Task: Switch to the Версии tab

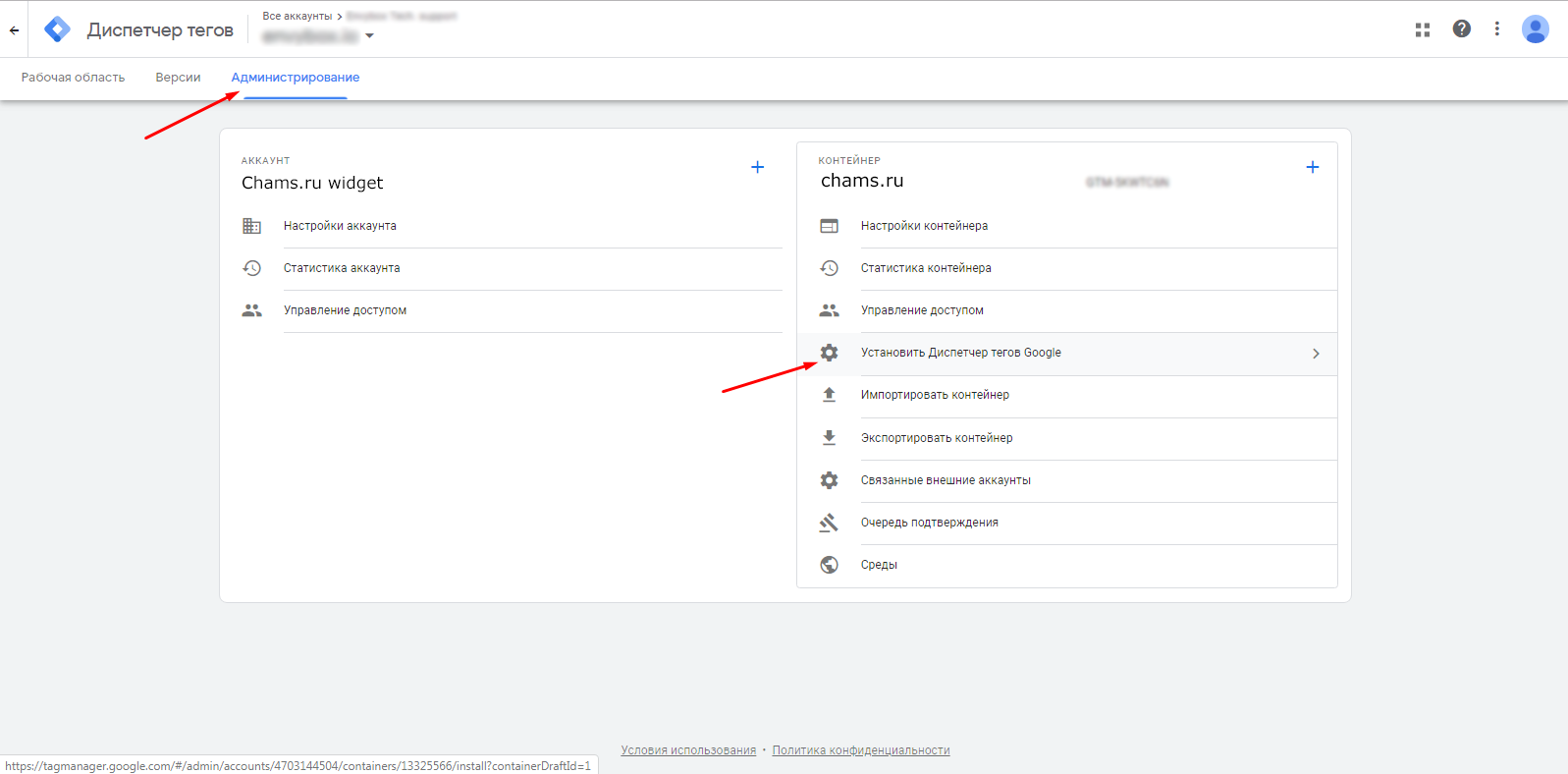Action: point(178,78)
